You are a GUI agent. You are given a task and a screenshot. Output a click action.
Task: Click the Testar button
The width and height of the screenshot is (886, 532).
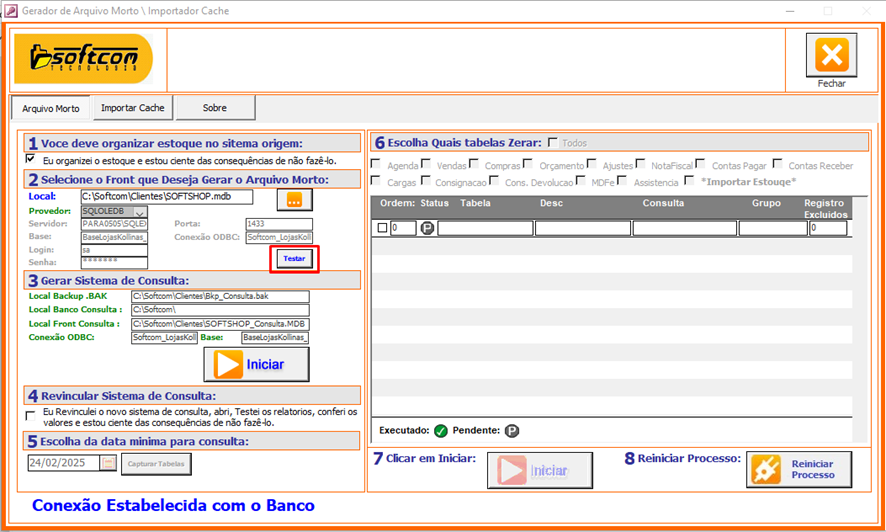click(x=294, y=258)
